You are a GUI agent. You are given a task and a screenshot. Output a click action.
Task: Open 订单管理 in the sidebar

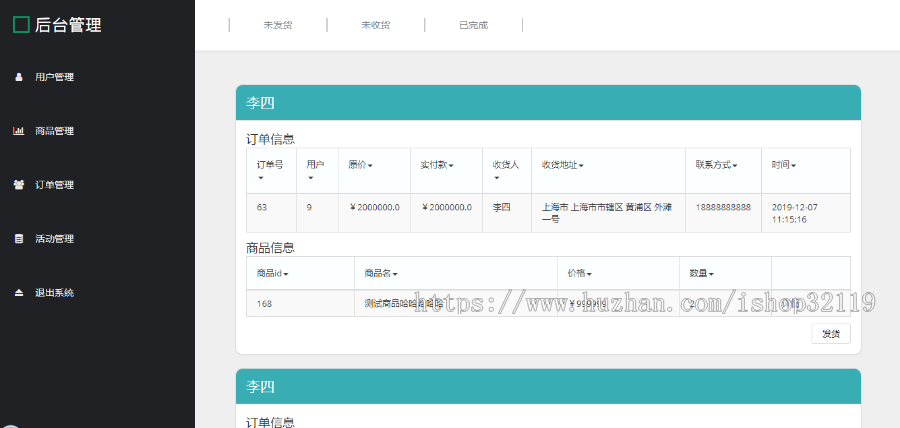click(55, 185)
